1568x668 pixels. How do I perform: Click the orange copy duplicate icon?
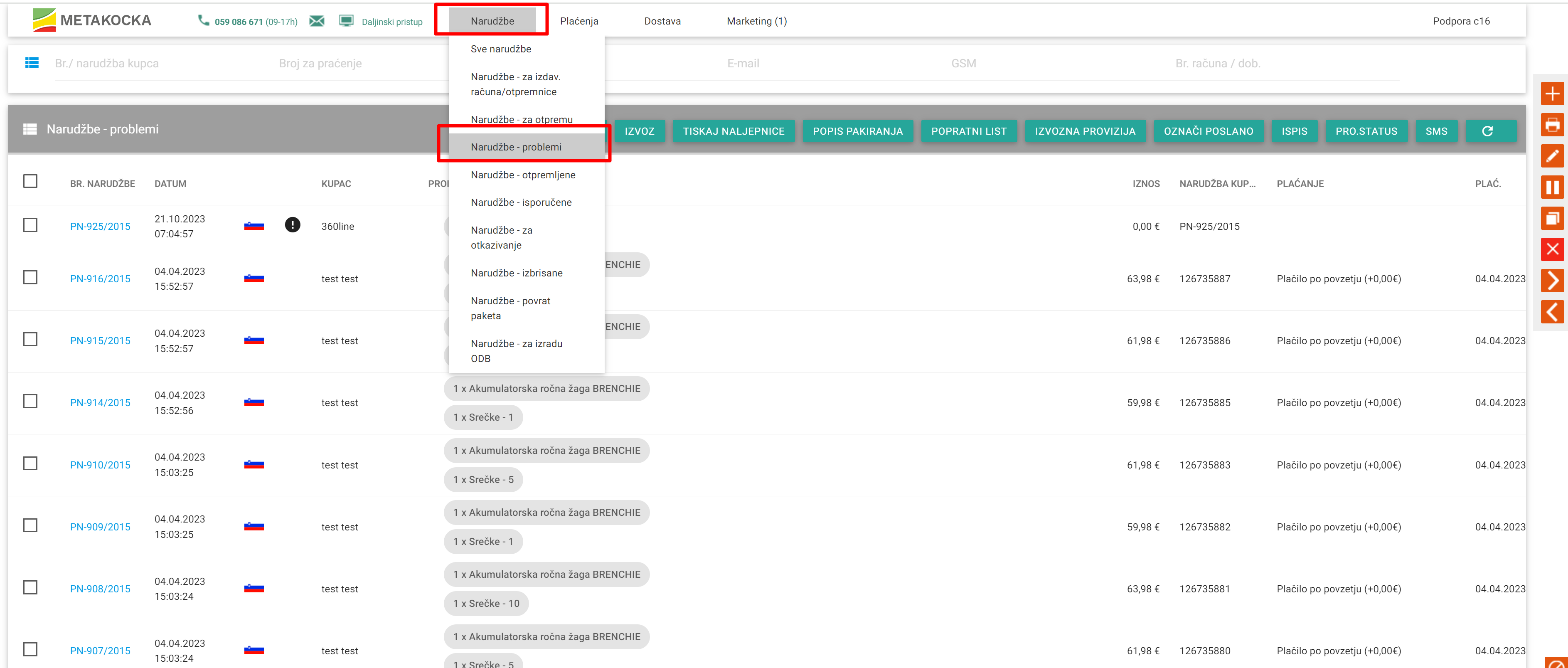1551,218
